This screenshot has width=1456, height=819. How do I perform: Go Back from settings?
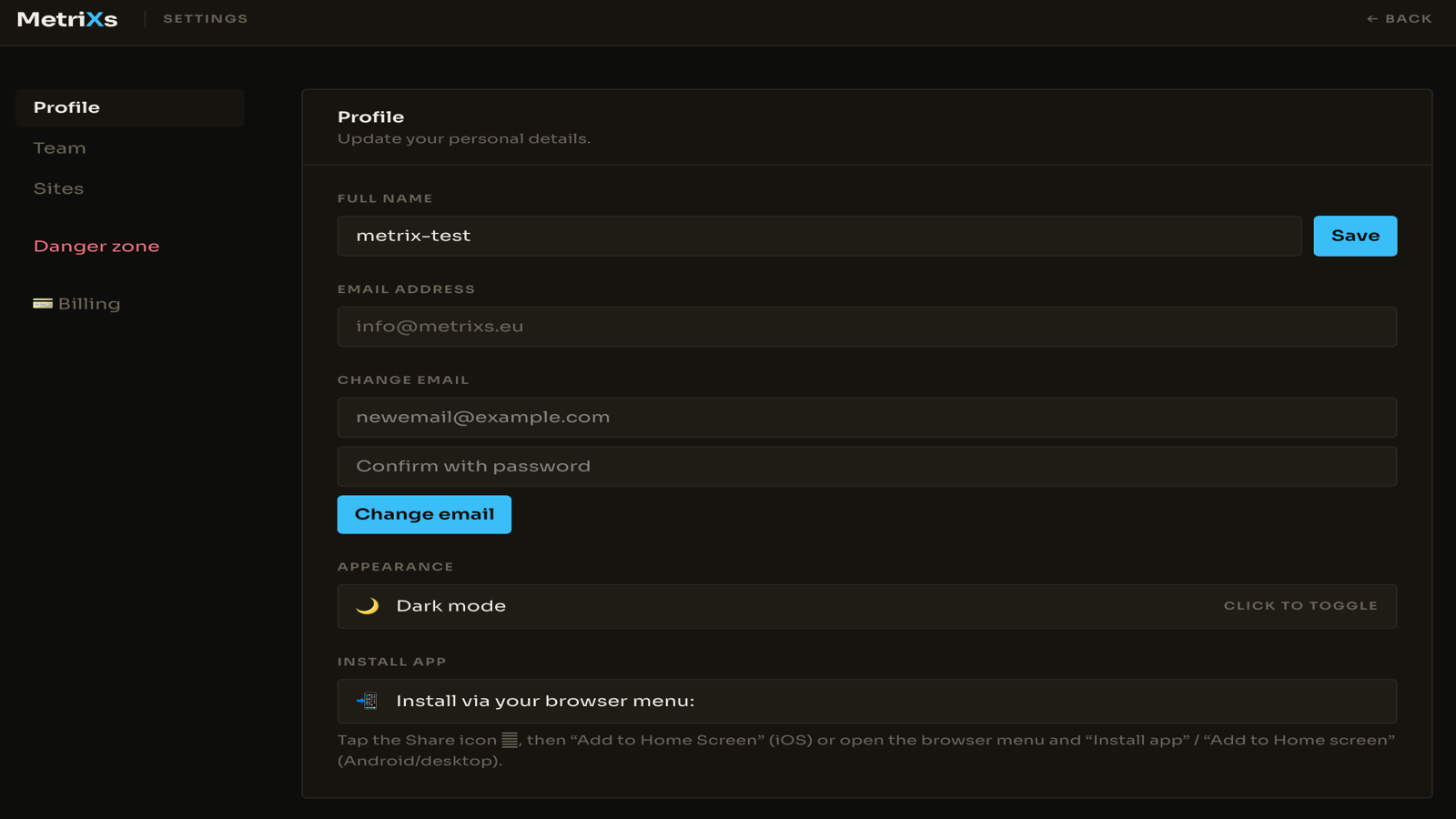(x=1399, y=19)
